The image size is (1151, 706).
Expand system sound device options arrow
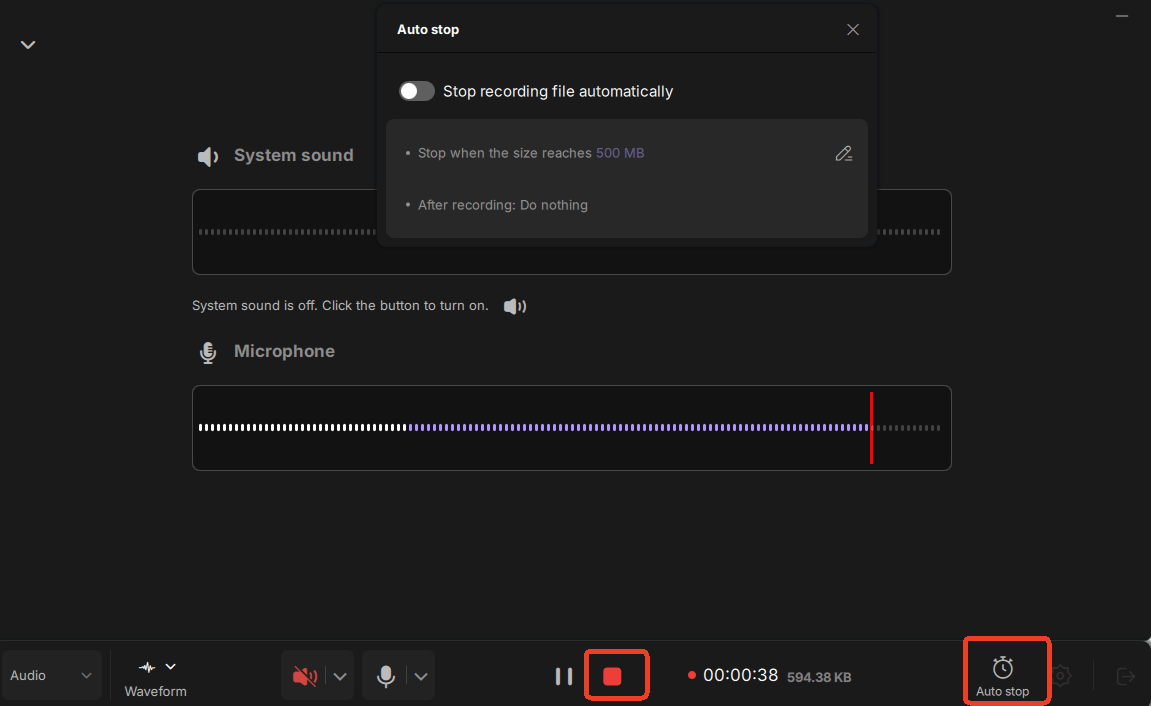pos(340,676)
